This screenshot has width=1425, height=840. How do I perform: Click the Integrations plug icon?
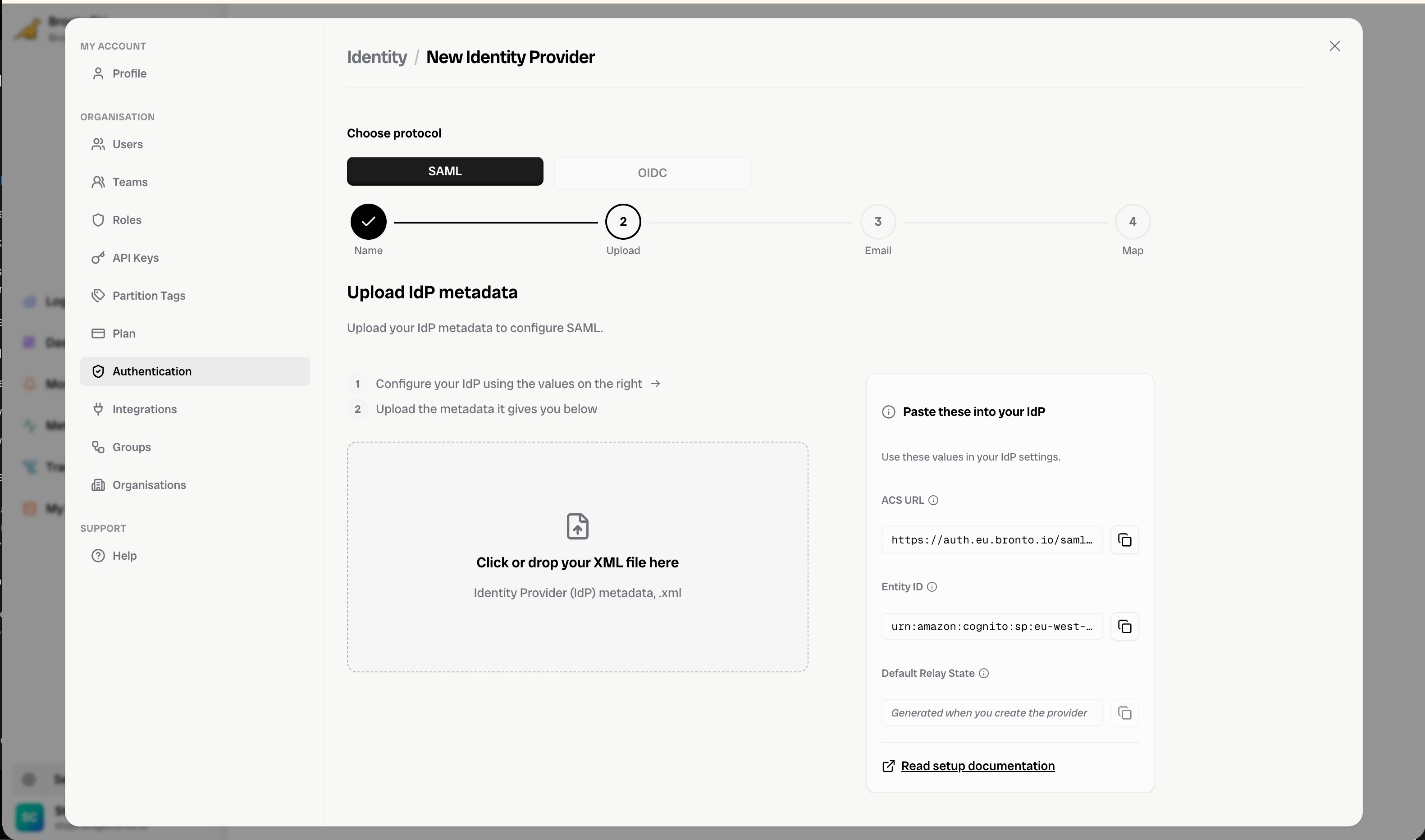click(x=99, y=409)
